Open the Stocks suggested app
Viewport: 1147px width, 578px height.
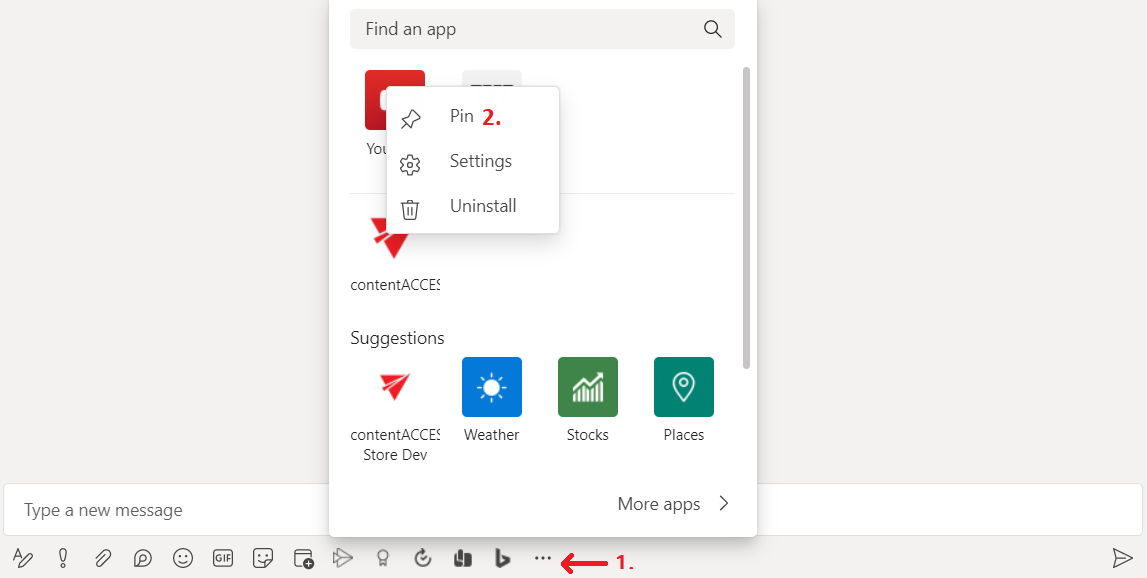click(x=587, y=387)
